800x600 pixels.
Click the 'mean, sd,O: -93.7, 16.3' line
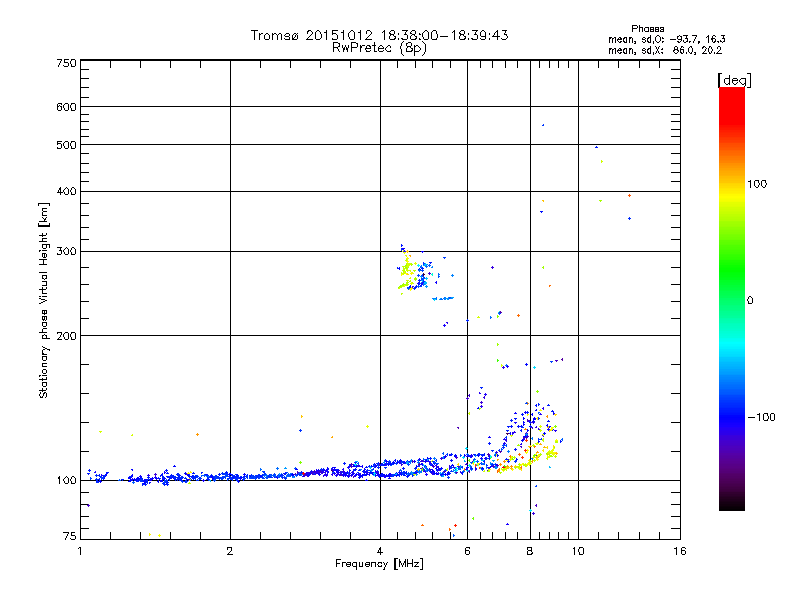[x=666, y=39]
